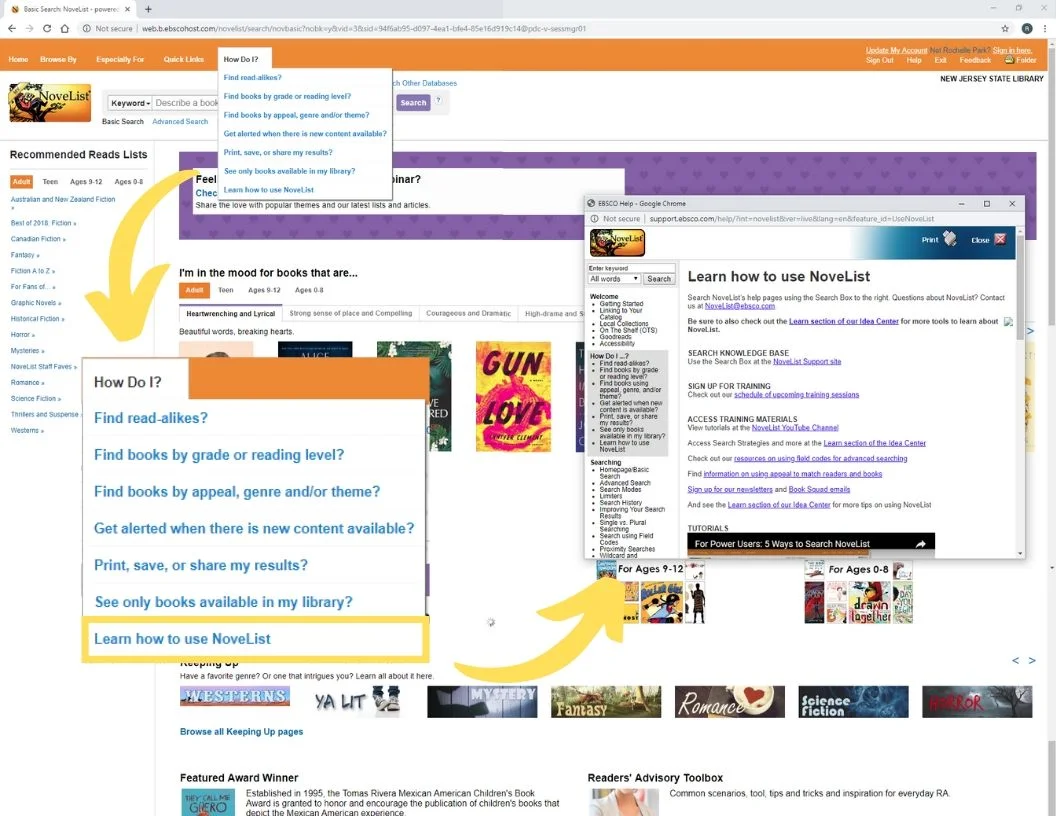Viewport: 1056px width, 816px height.
Task: Click the browser forward arrow
Action: [x=29, y=28]
